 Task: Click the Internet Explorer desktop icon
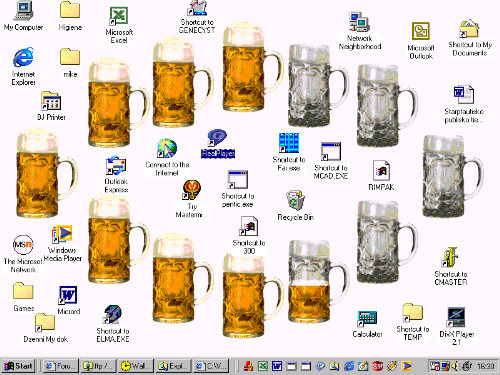tap(23, 66)
